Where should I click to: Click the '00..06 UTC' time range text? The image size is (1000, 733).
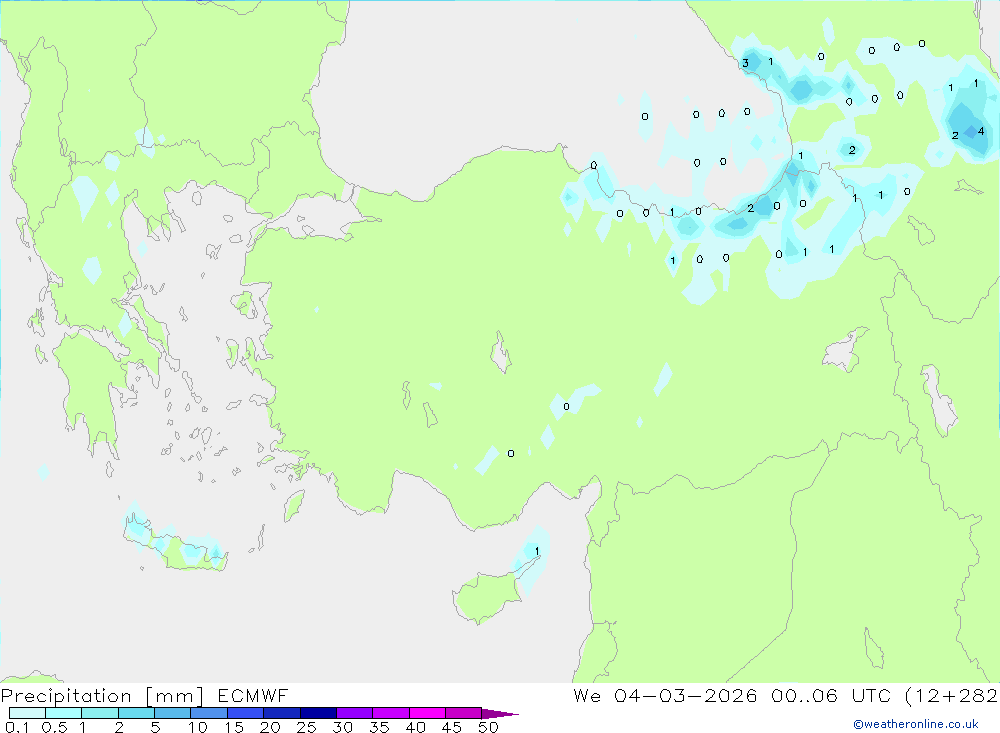pos(831,696)
